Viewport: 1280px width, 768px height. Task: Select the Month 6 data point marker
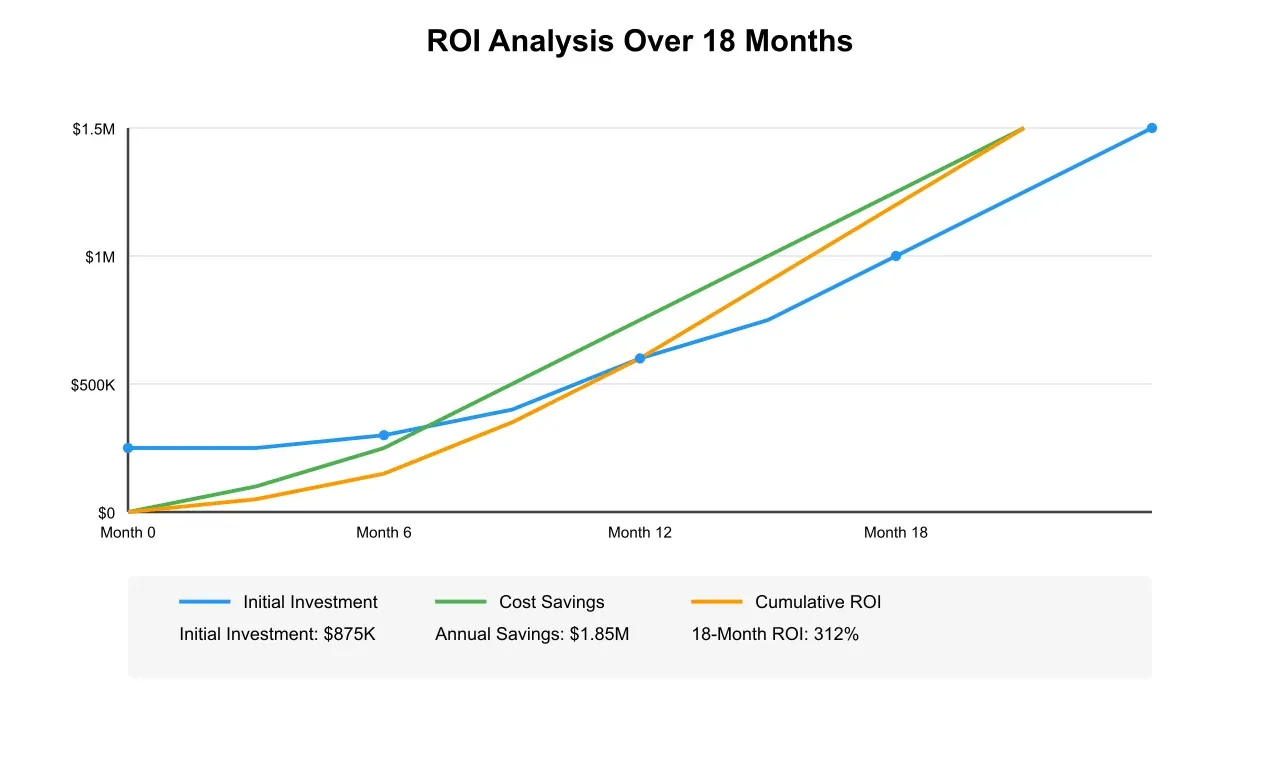tap(384, 434)
